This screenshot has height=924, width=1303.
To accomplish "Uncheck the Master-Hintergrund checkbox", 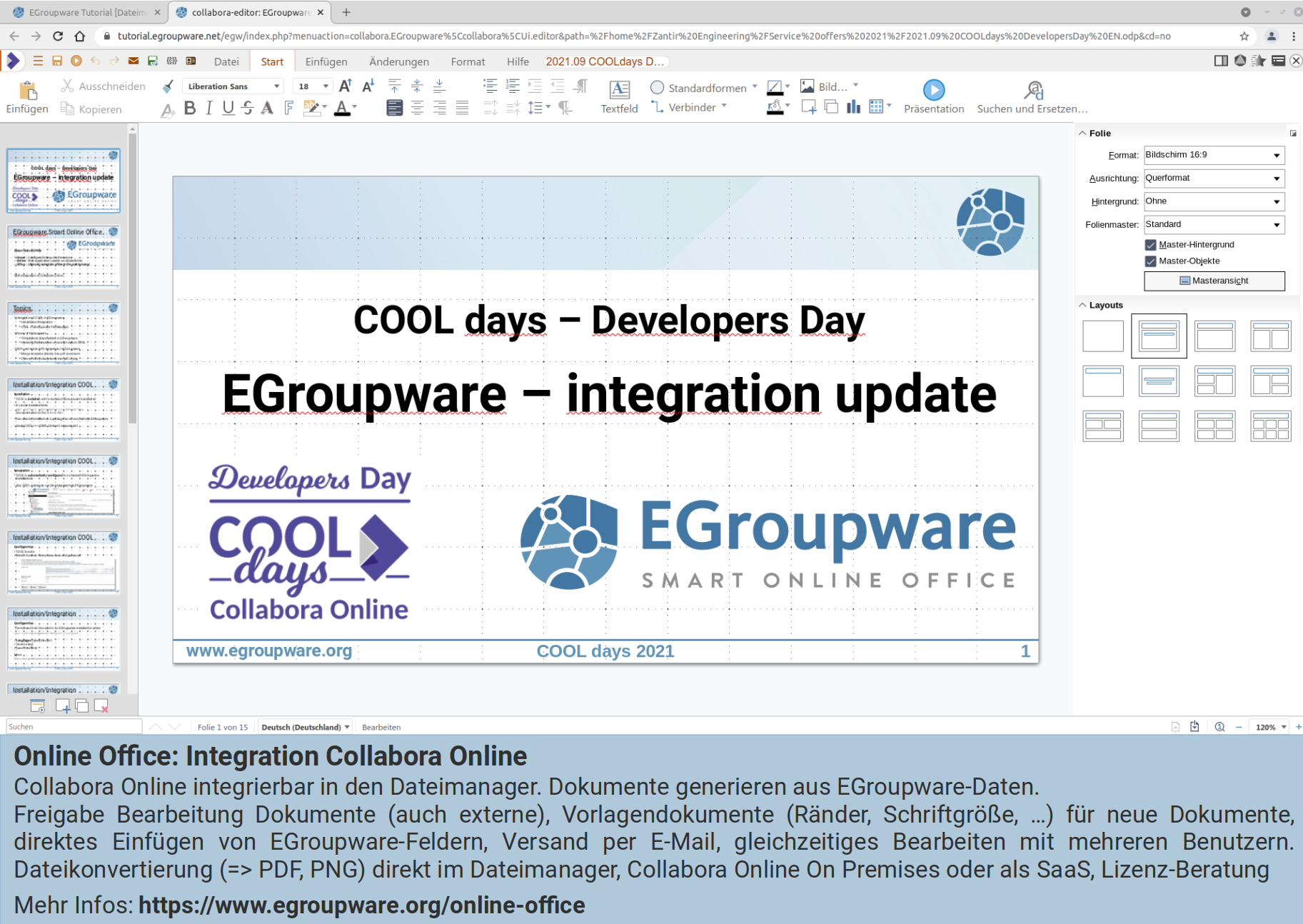I will [1150, 245].
